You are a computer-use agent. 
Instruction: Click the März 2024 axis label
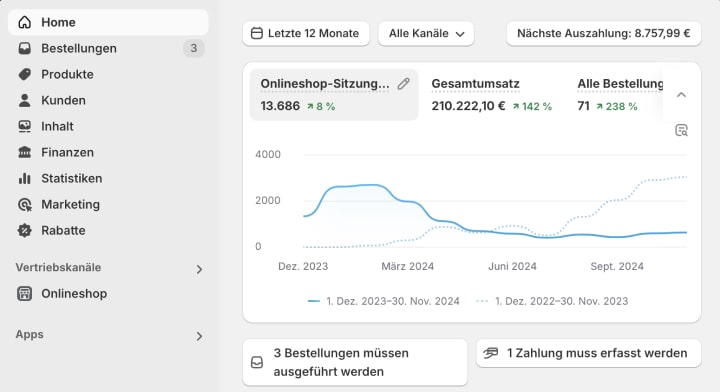[x=408, y=266]
